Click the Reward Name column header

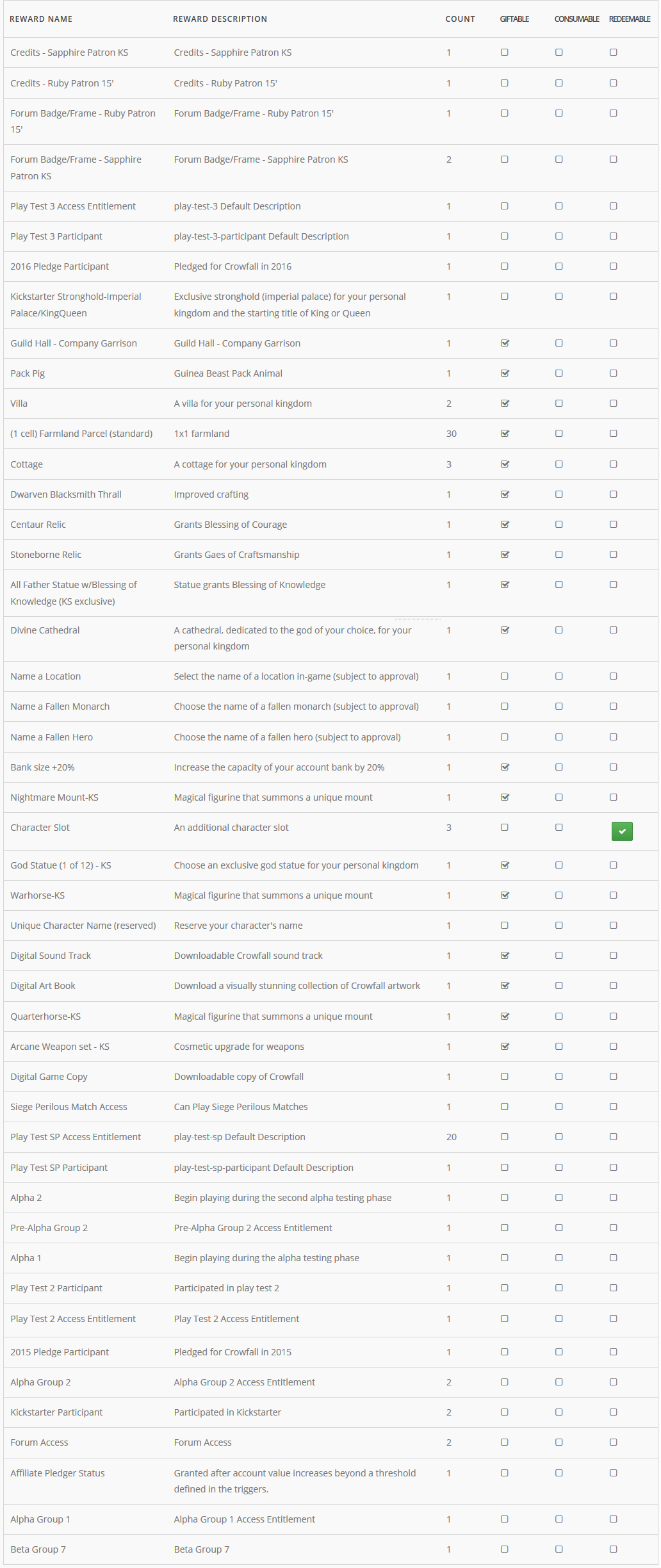(x=41, y=19)
